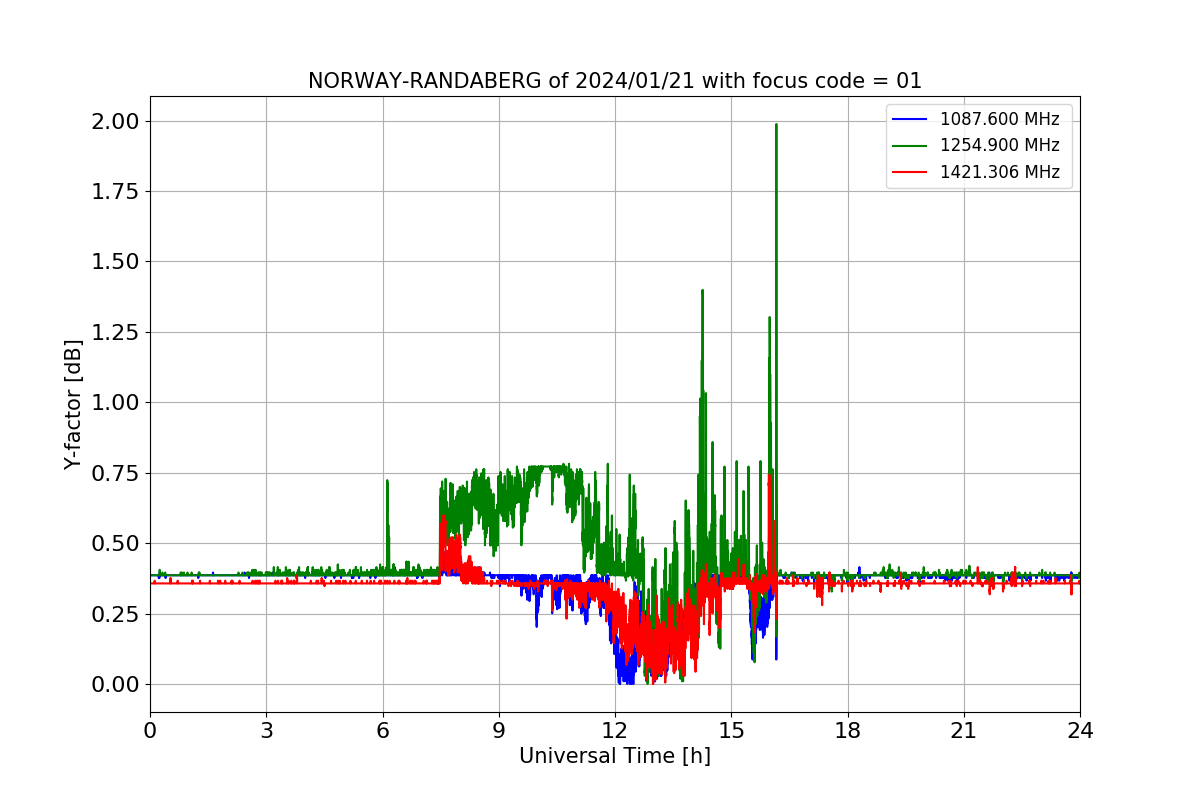Click the 15 hour x-axis tick label
Image resolution: width=1200 pixels, height=800 pixels.
coord(731,731)
